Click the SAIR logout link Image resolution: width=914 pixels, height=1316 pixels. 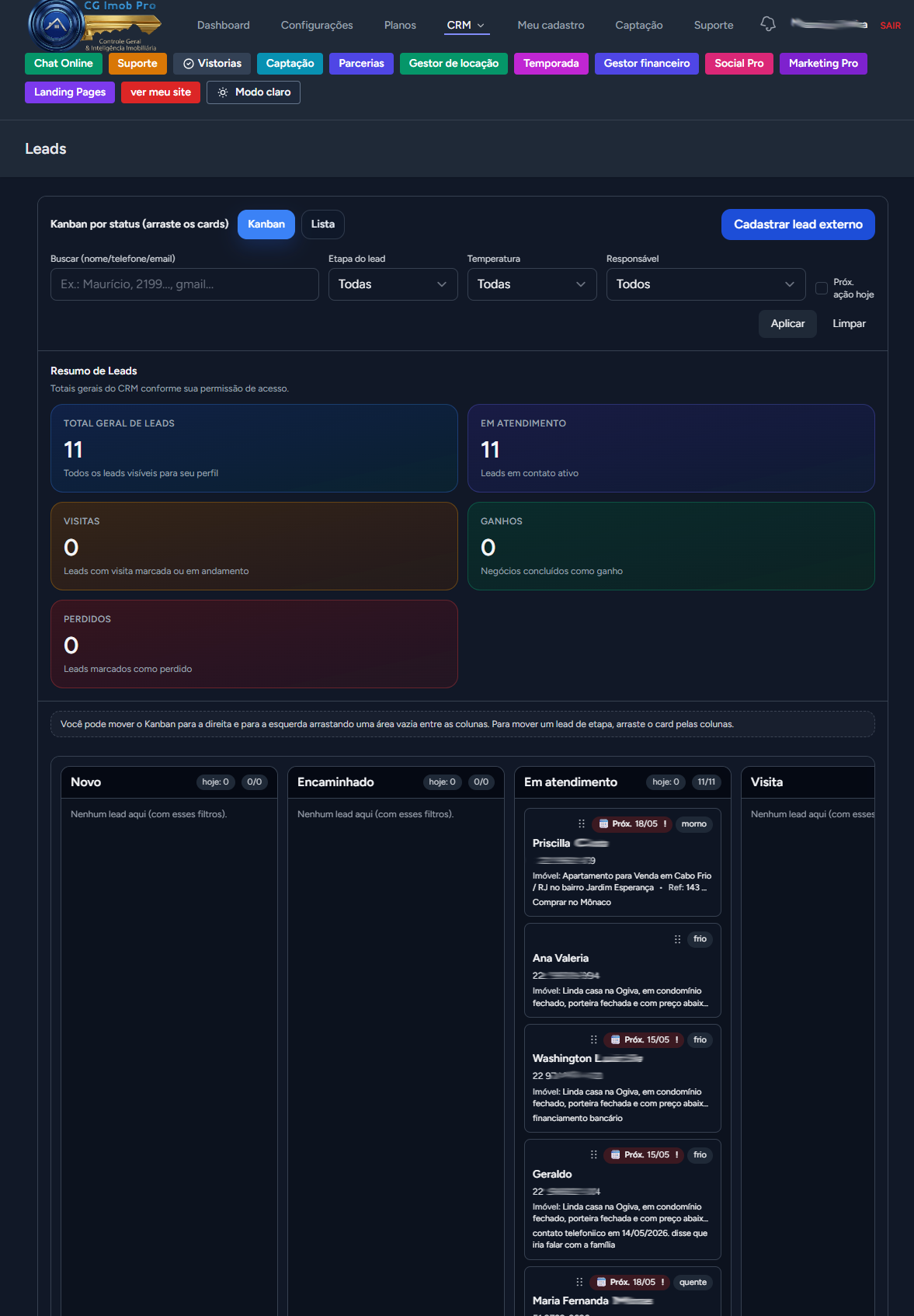[891, 26]
